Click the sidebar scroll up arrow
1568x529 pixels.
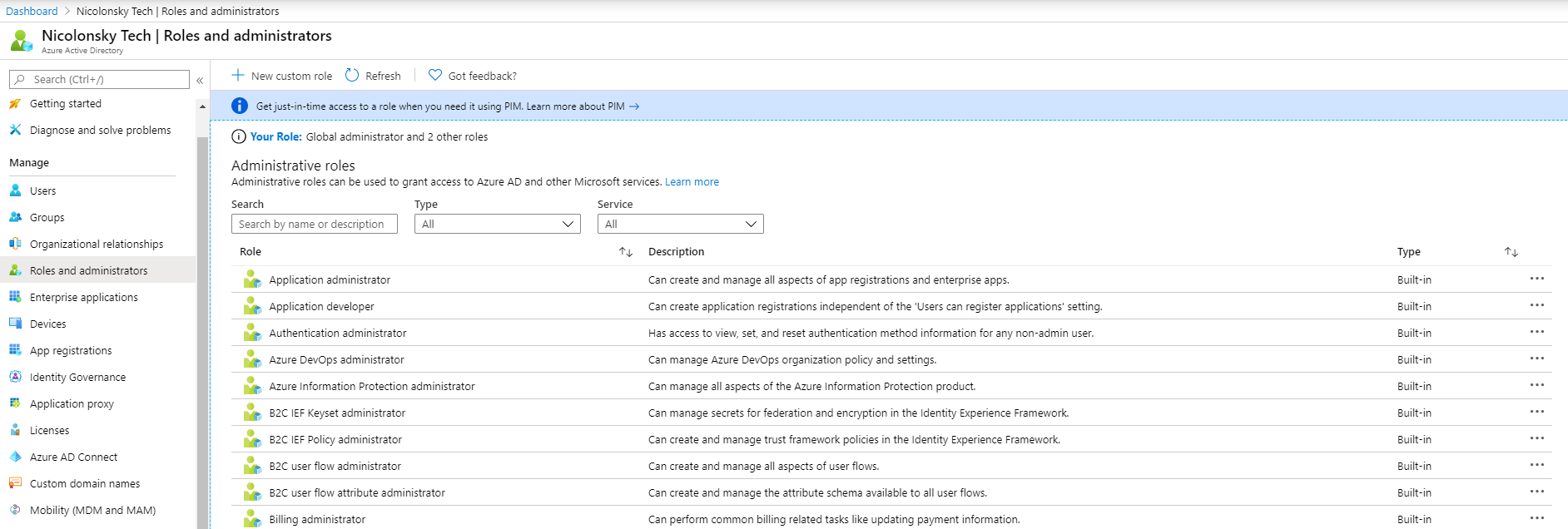coord(202,106)
